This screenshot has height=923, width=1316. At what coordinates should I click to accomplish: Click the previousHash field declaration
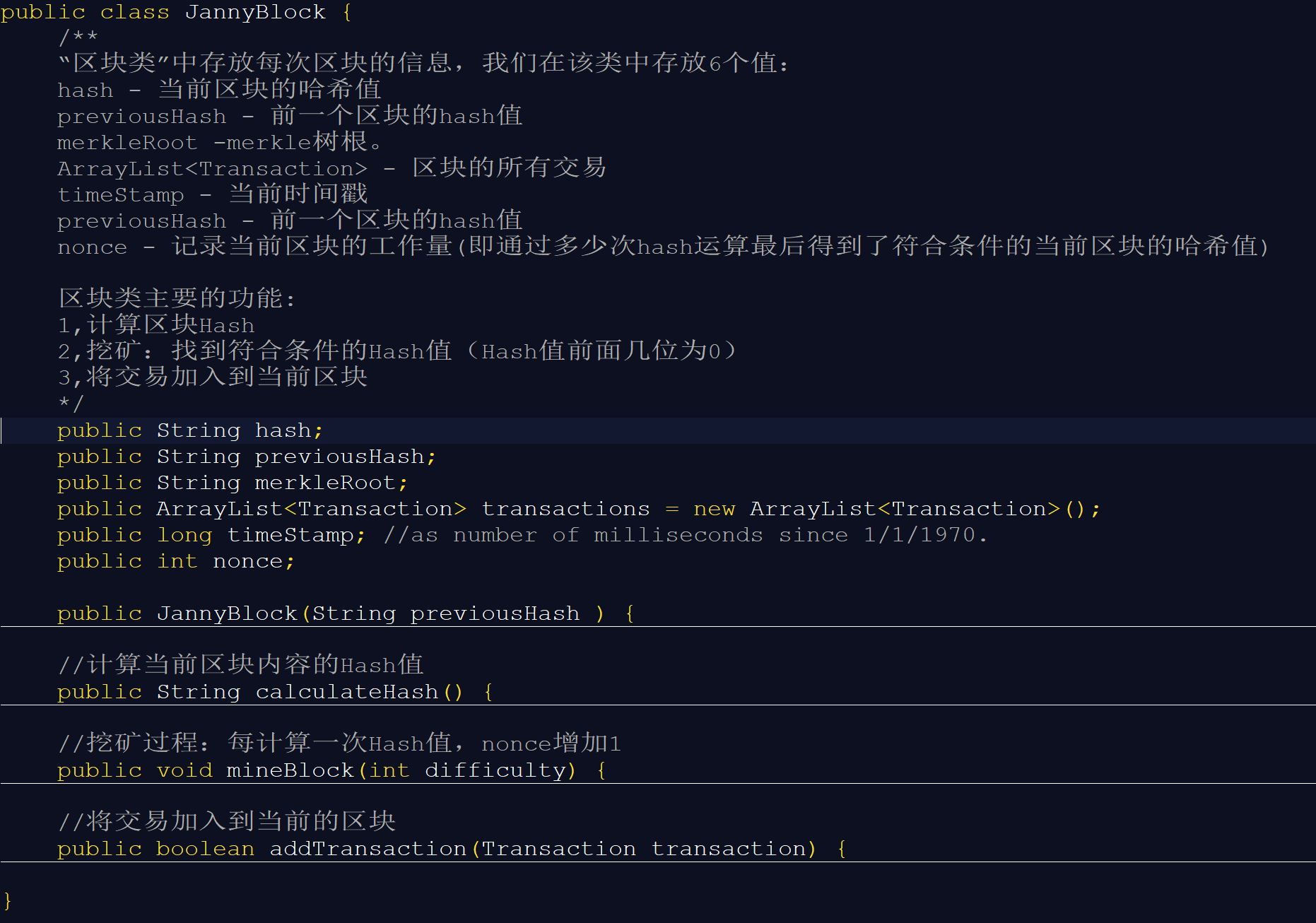(247, 457)
